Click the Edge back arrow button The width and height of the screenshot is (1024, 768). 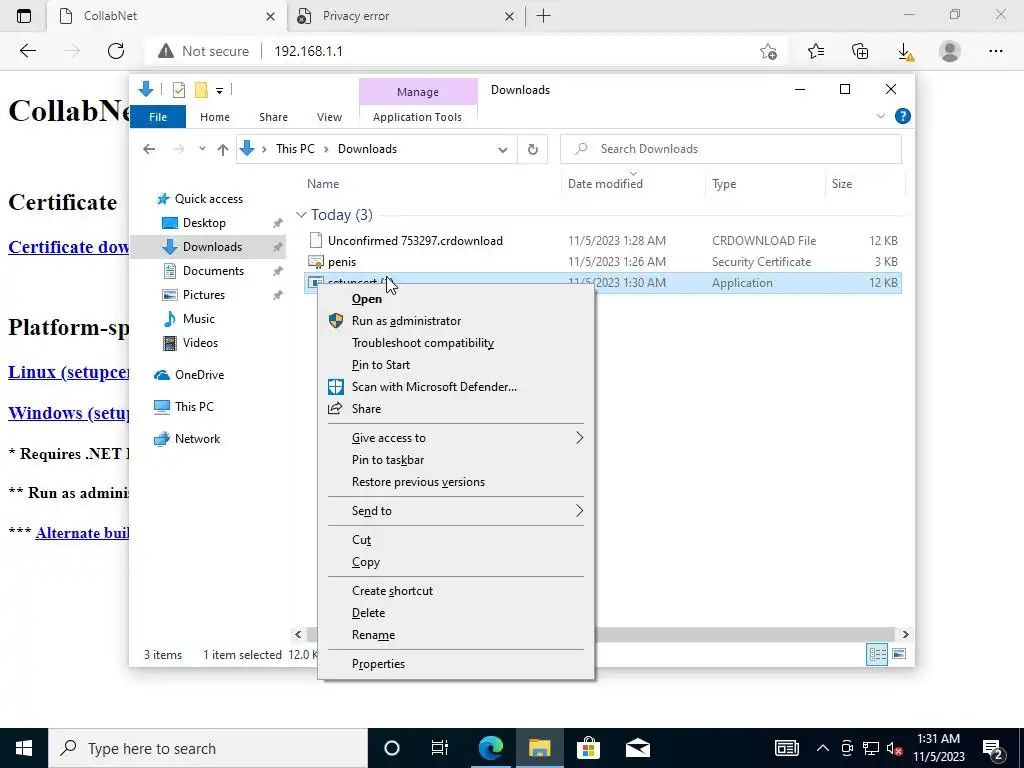click(x=27, y=51)
